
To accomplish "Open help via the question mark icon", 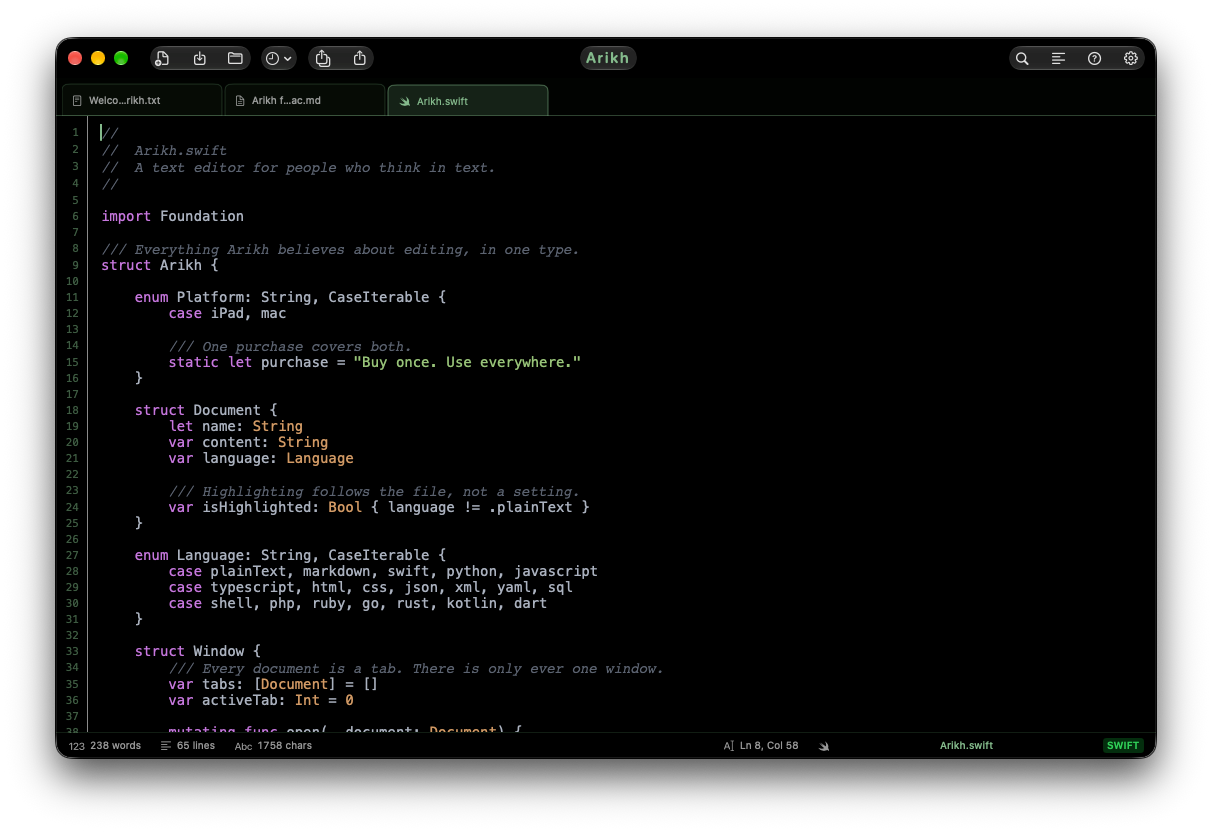I will point(1094,58).
